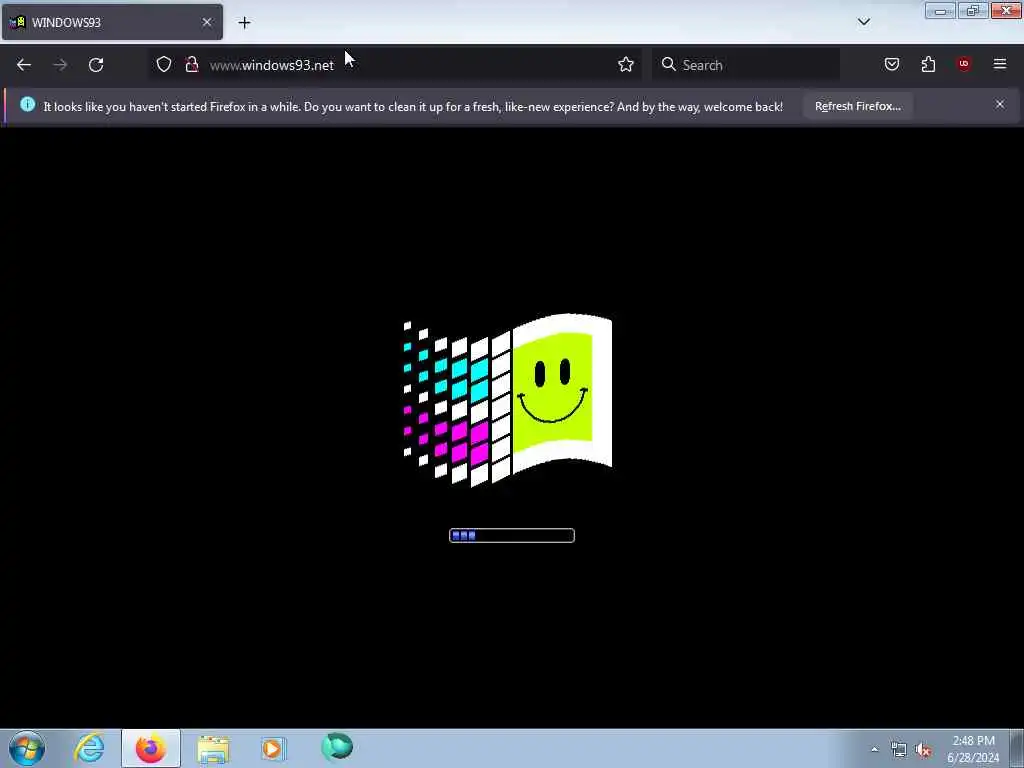This screenshot has height=768, width=1024.
Task: Minimize the Firefox window
Action: click(x=940, y=11)
